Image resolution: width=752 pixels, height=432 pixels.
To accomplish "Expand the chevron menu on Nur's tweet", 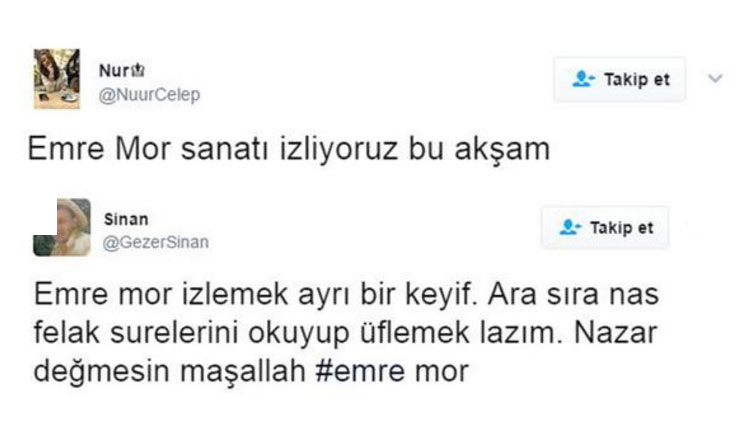I will tap(715, 78).
